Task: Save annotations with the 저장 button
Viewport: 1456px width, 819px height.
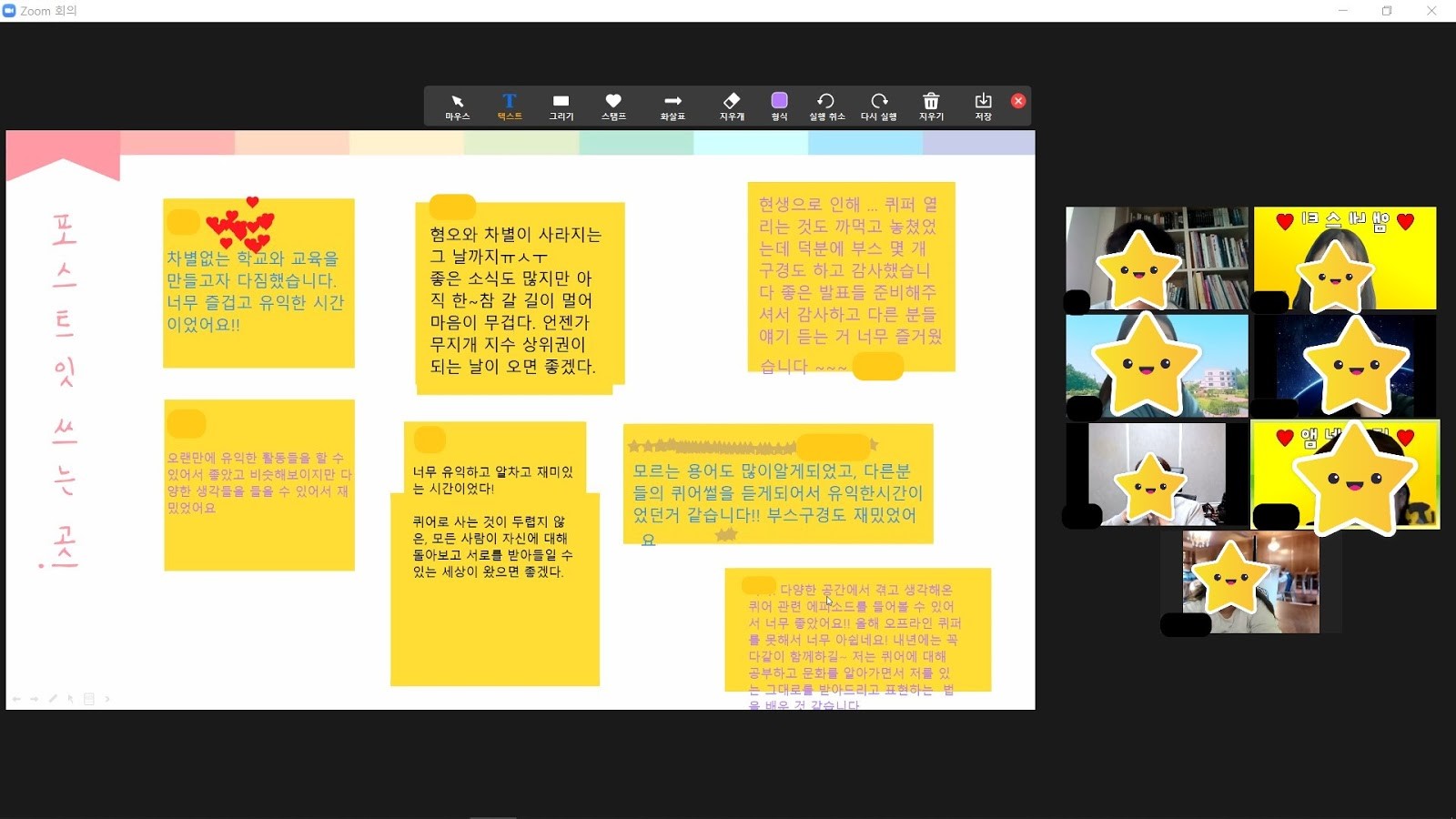Action: pyautogui.click(x=983, y=106)
